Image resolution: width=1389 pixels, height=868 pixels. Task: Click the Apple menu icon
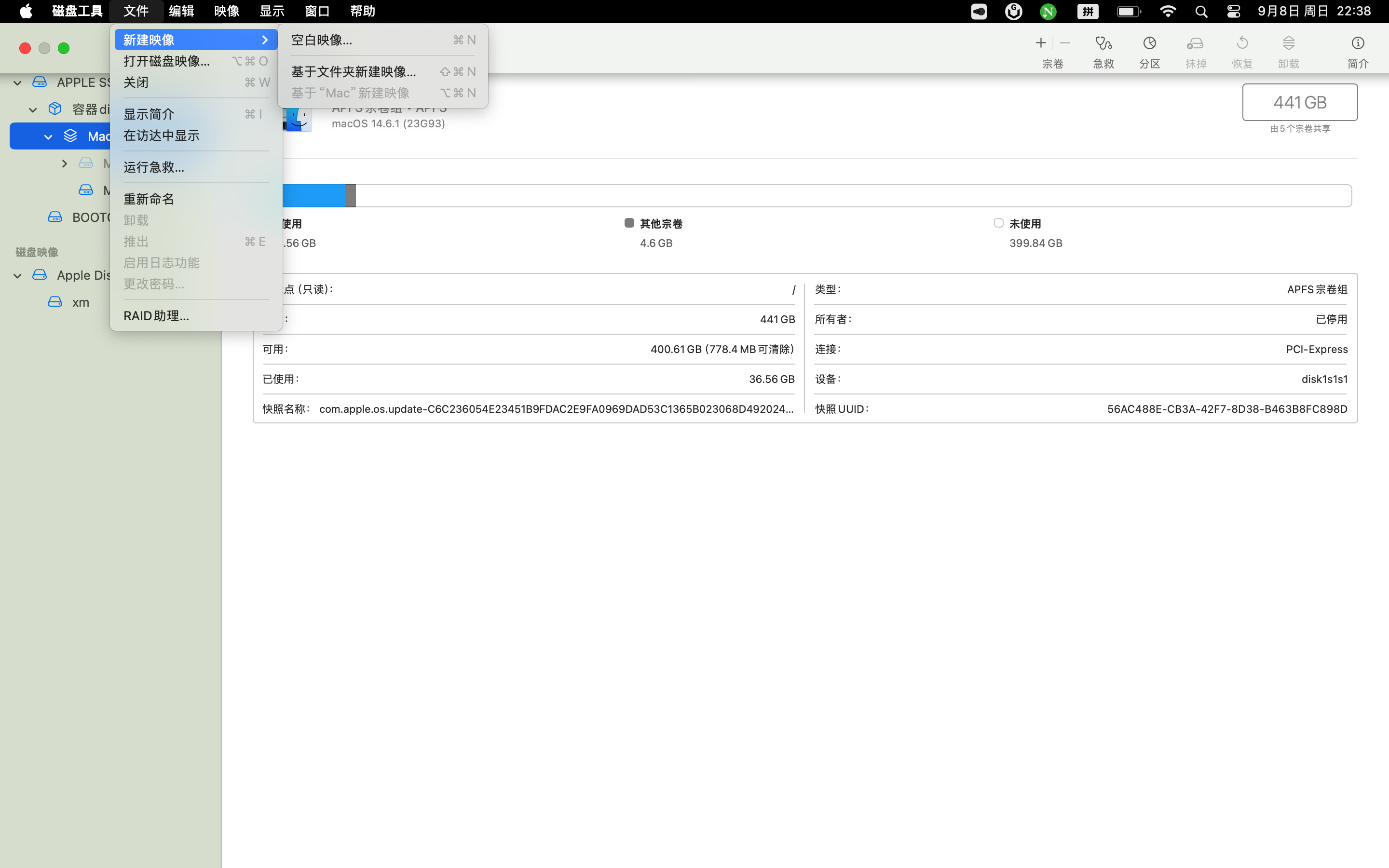(x=26, y=11)
